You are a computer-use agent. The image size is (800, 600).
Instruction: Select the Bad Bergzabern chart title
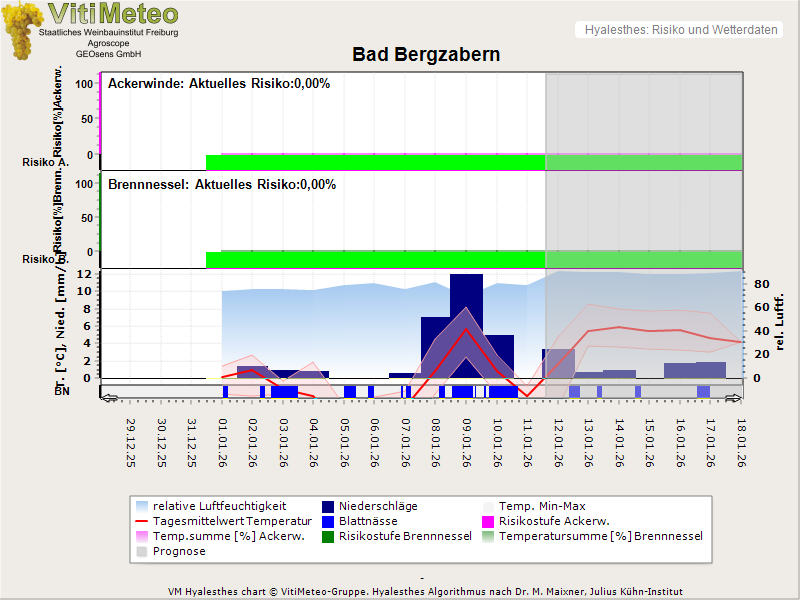pyautogui.click(x=426, y=54)
